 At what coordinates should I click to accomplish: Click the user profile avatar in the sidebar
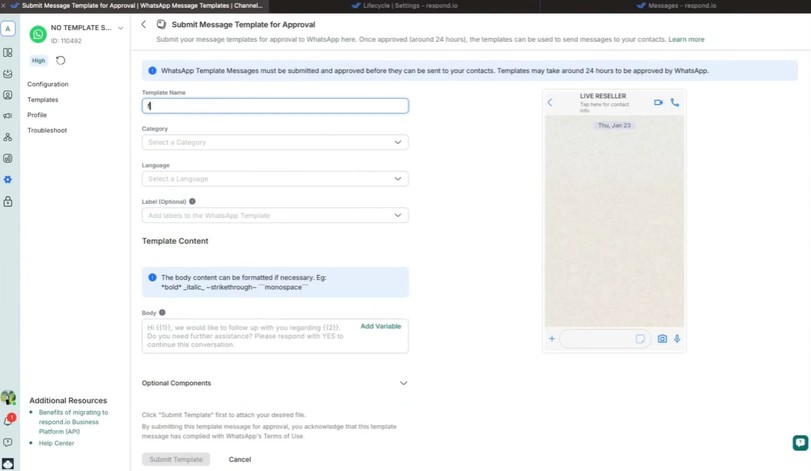[8, 398]
